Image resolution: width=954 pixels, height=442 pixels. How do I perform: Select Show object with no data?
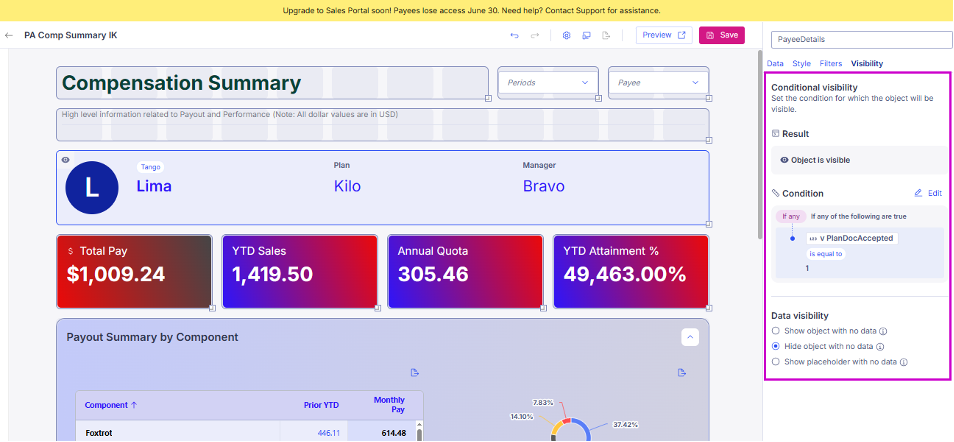(x=775, y=331)
